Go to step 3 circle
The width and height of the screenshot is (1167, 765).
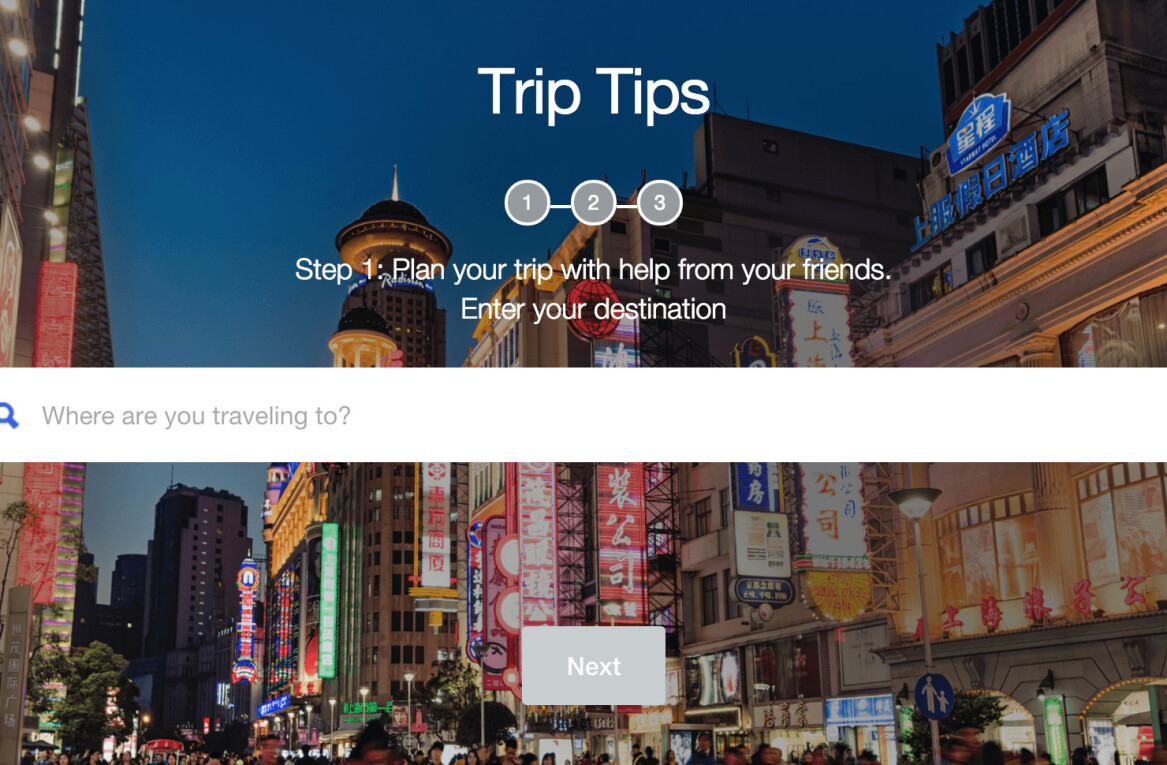pyautogui.click(x=659, y=202)
